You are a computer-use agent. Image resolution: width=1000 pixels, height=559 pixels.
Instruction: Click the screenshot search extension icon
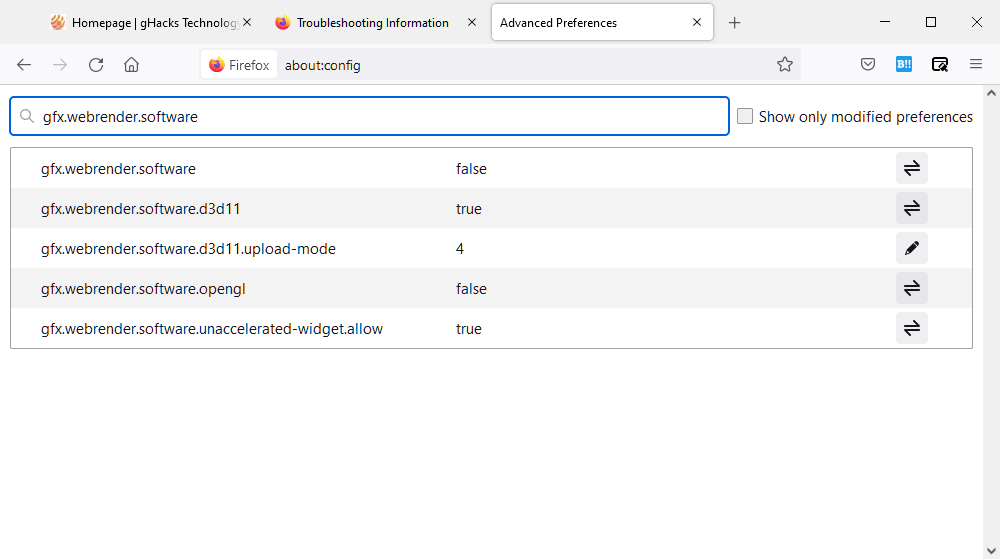tap(939, 64)
